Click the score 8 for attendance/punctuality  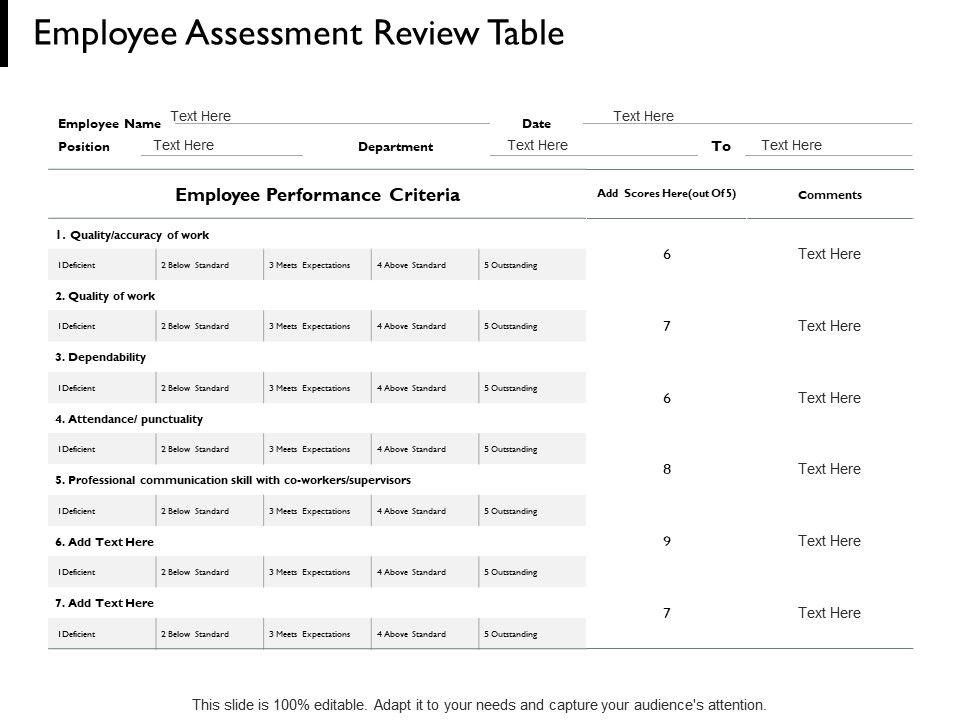pos(667,469)
